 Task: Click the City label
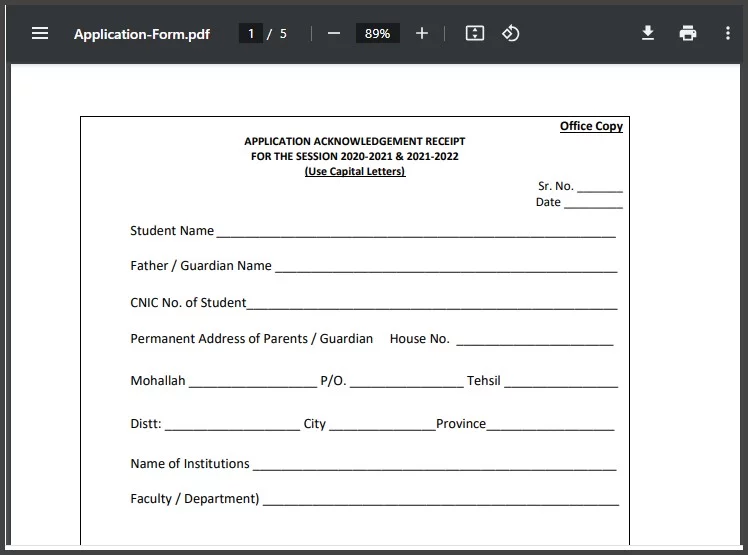point(314,424)
